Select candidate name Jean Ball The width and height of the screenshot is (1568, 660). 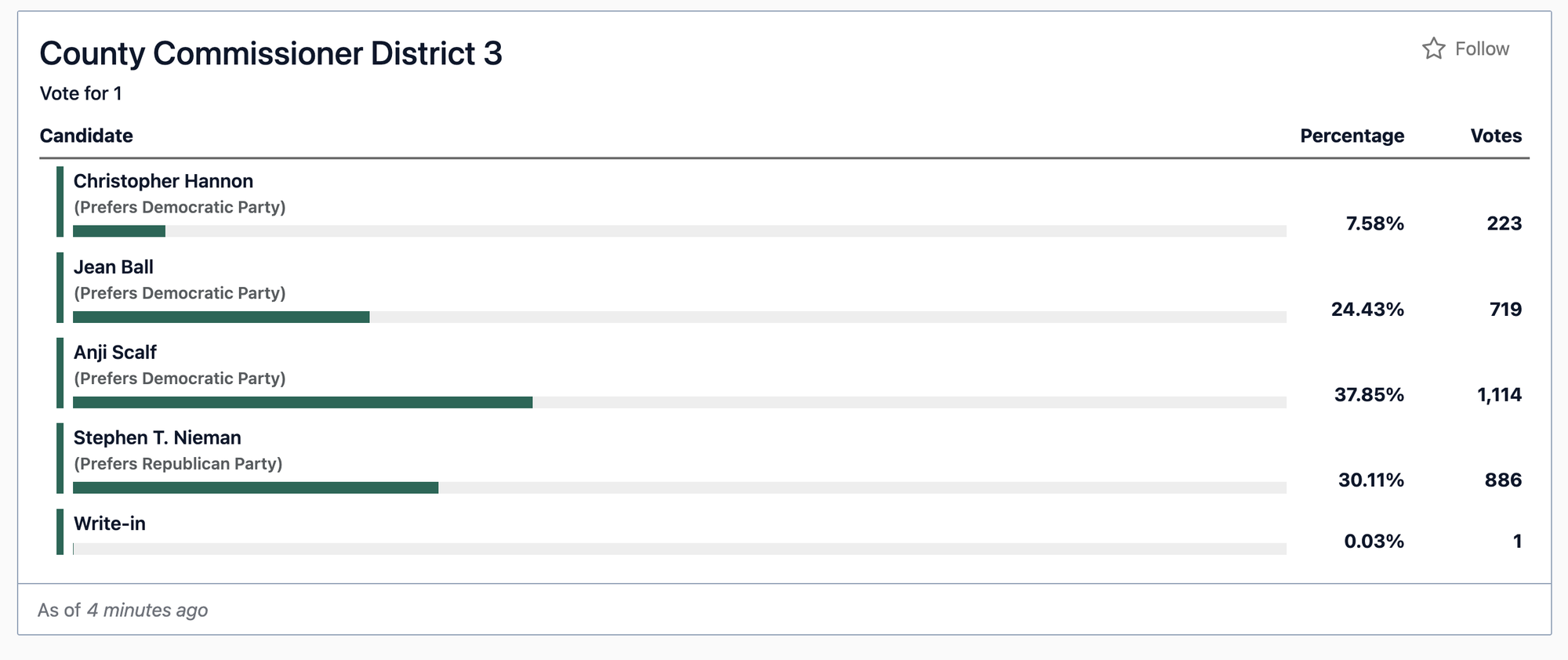pyautogui.click(x=114, y=267)
